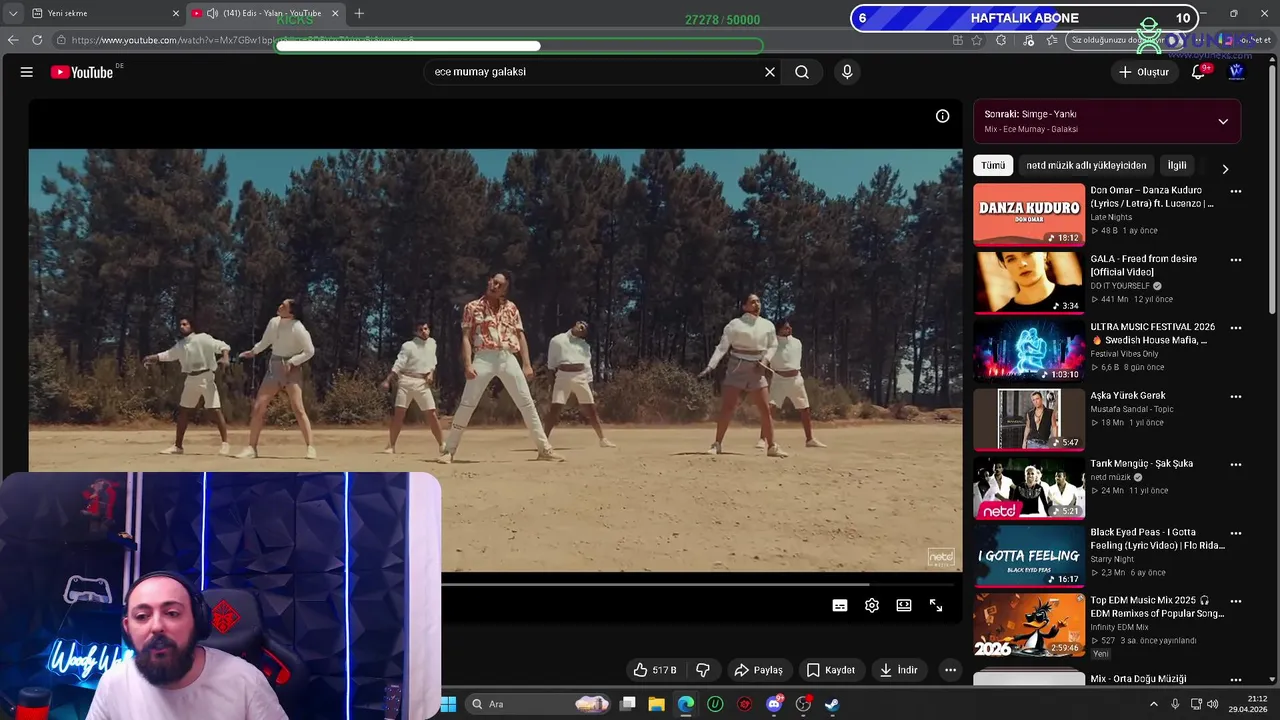Open the Mix - Orta Doğu Müziği title

(1138, 679)
